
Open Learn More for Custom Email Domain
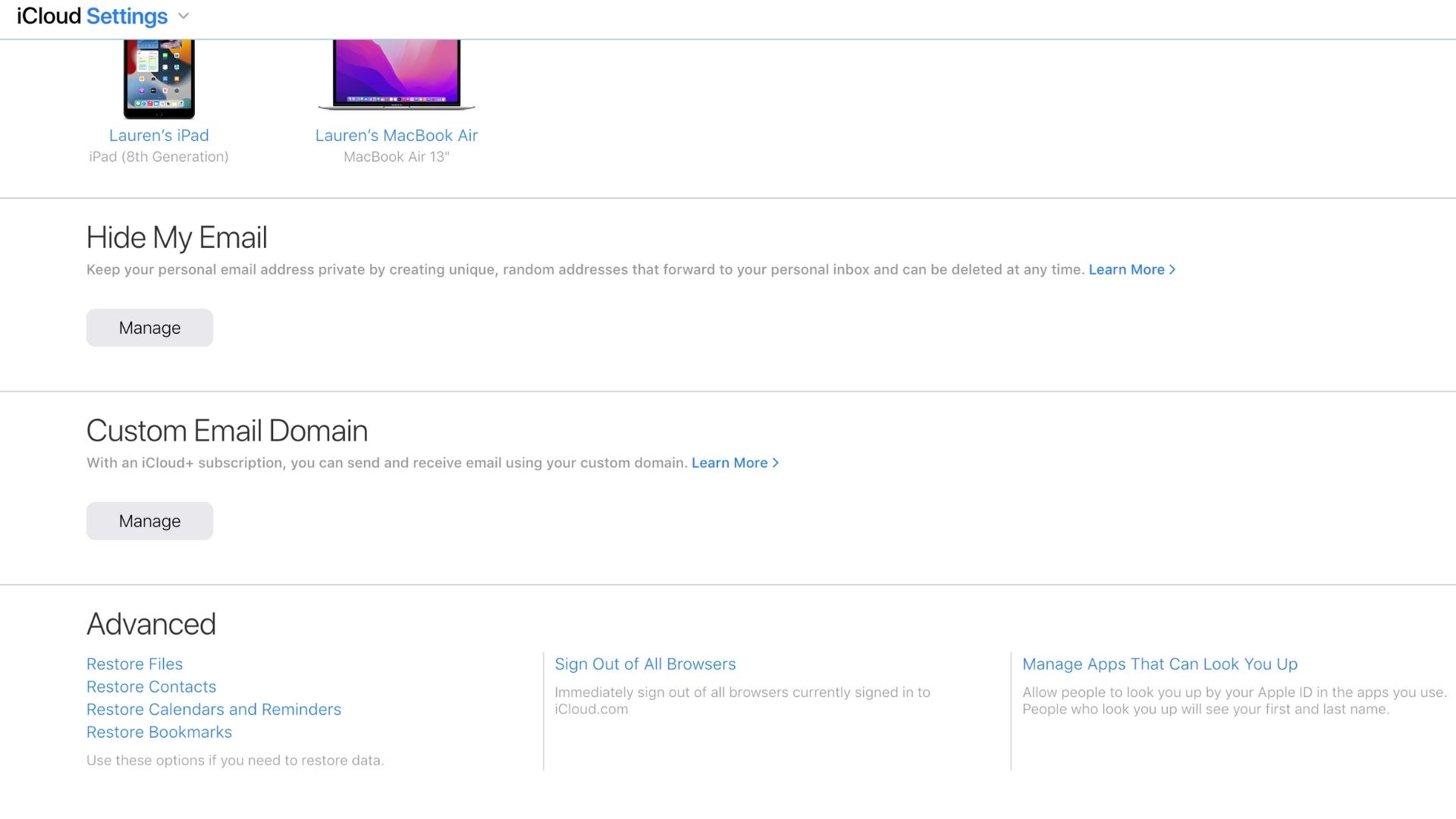click(735, 463)
